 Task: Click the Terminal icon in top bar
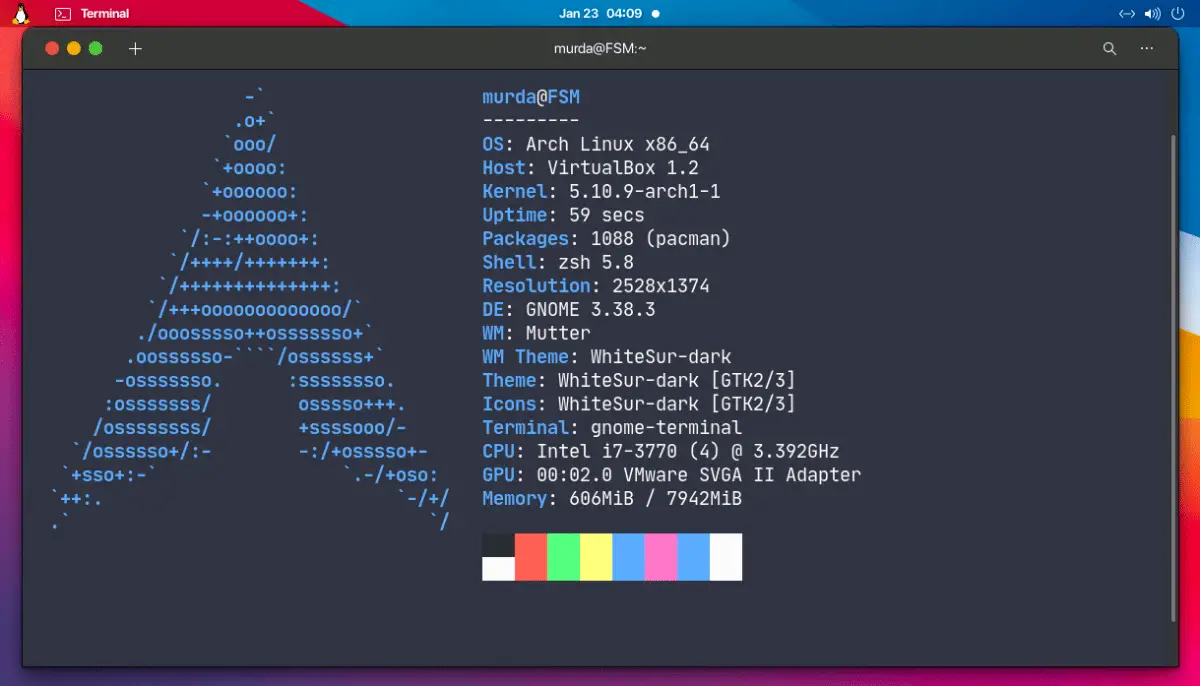click(62, 14)
